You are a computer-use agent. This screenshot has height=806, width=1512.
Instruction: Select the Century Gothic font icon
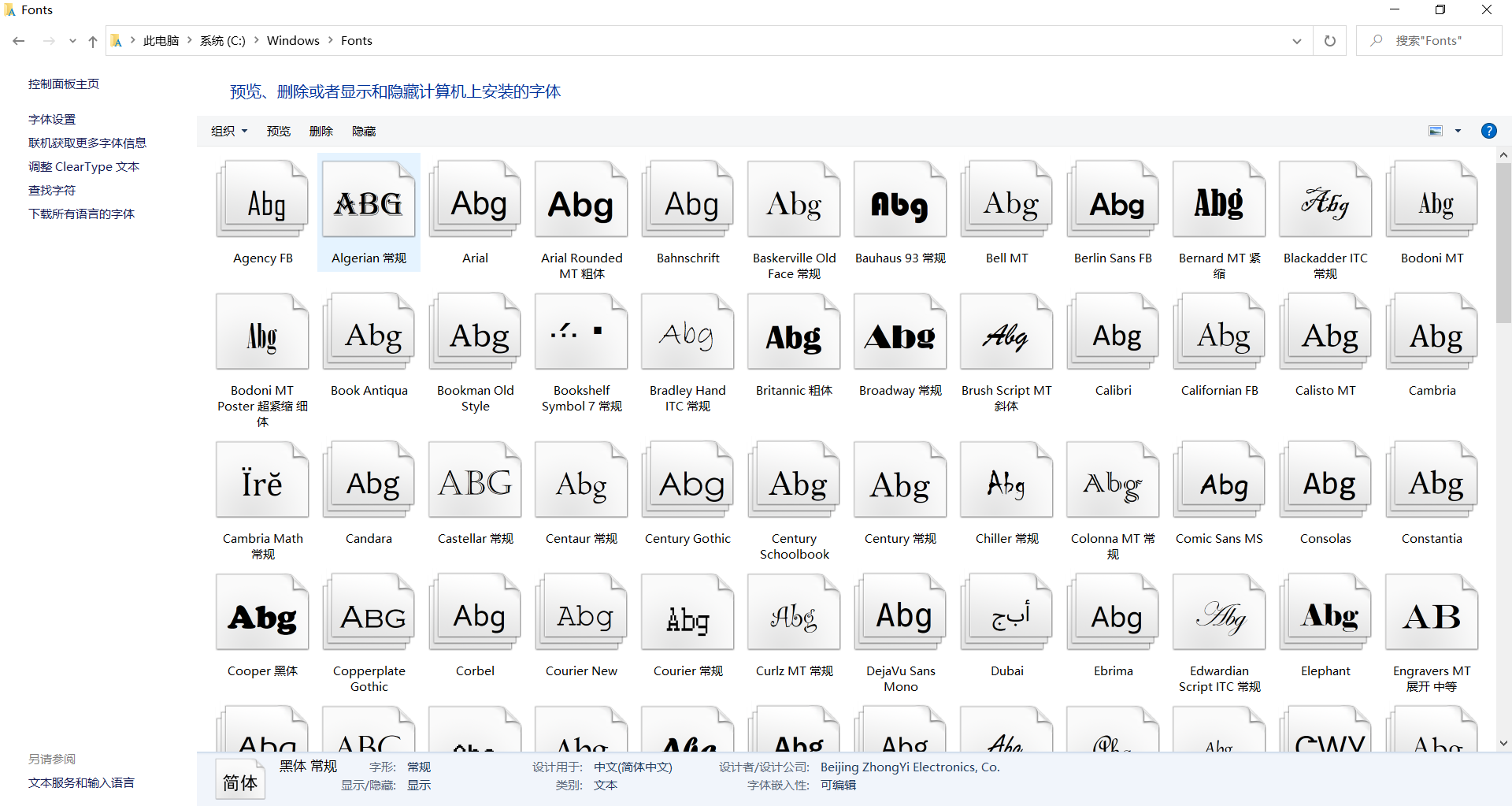click(687, 480)
